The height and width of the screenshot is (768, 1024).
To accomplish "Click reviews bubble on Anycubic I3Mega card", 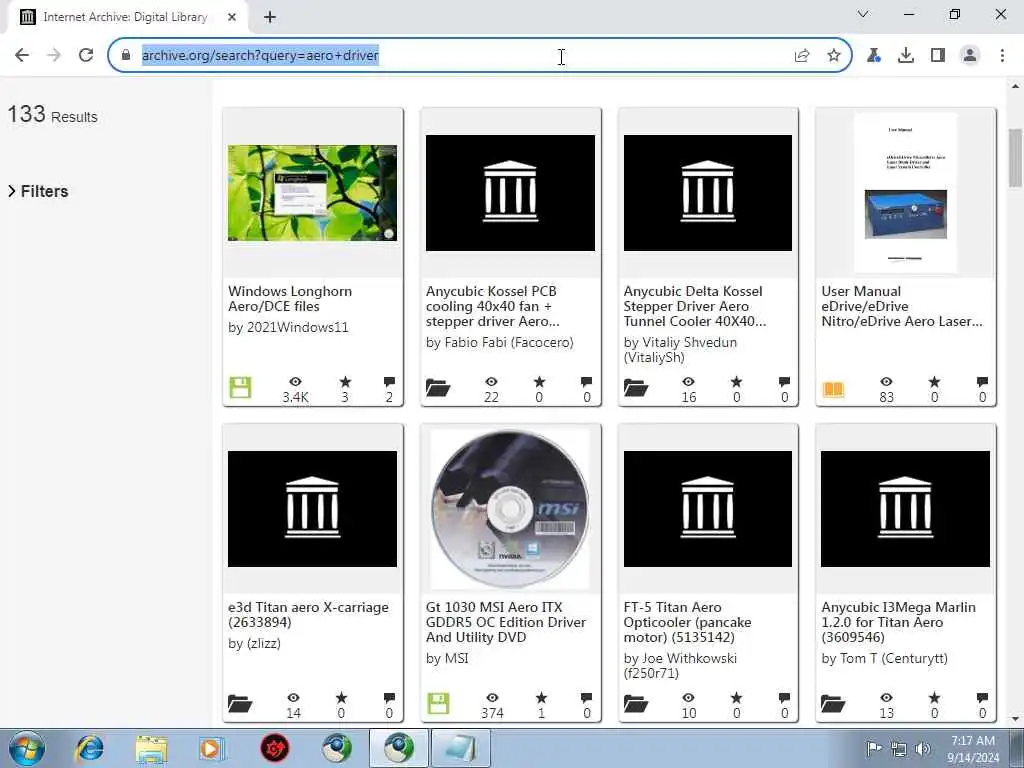I will (x=982, y=698).
